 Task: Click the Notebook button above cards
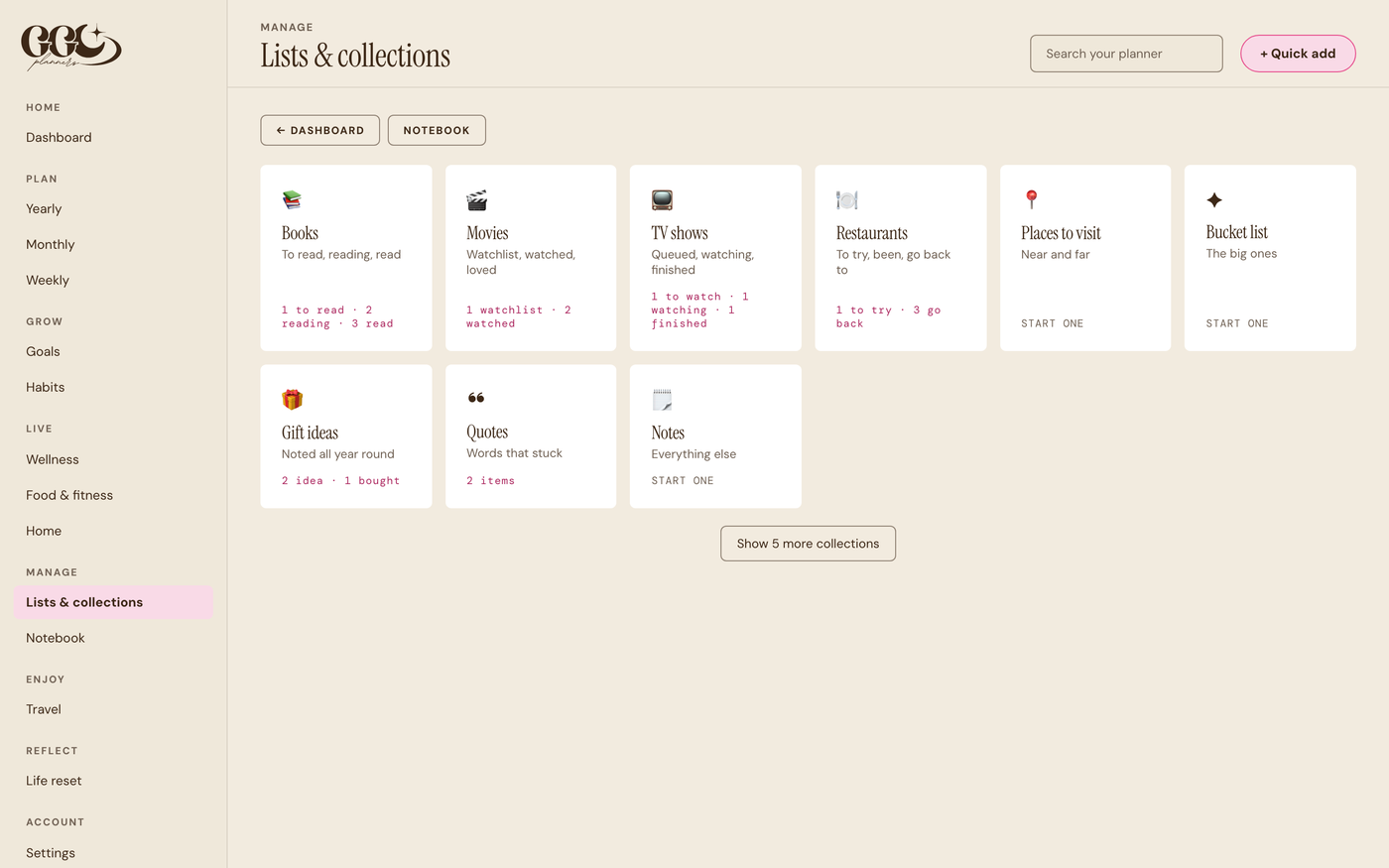coord(437,130)
